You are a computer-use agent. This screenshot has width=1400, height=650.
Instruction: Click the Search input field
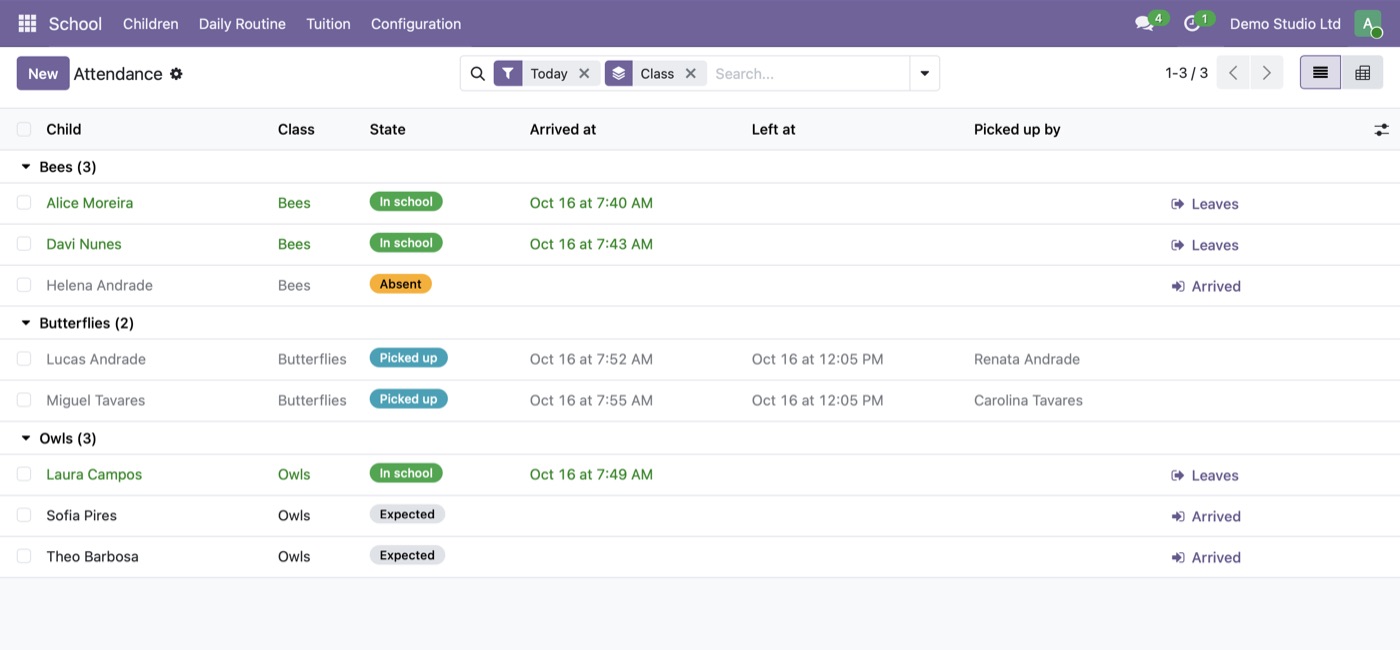coord(808,73)
